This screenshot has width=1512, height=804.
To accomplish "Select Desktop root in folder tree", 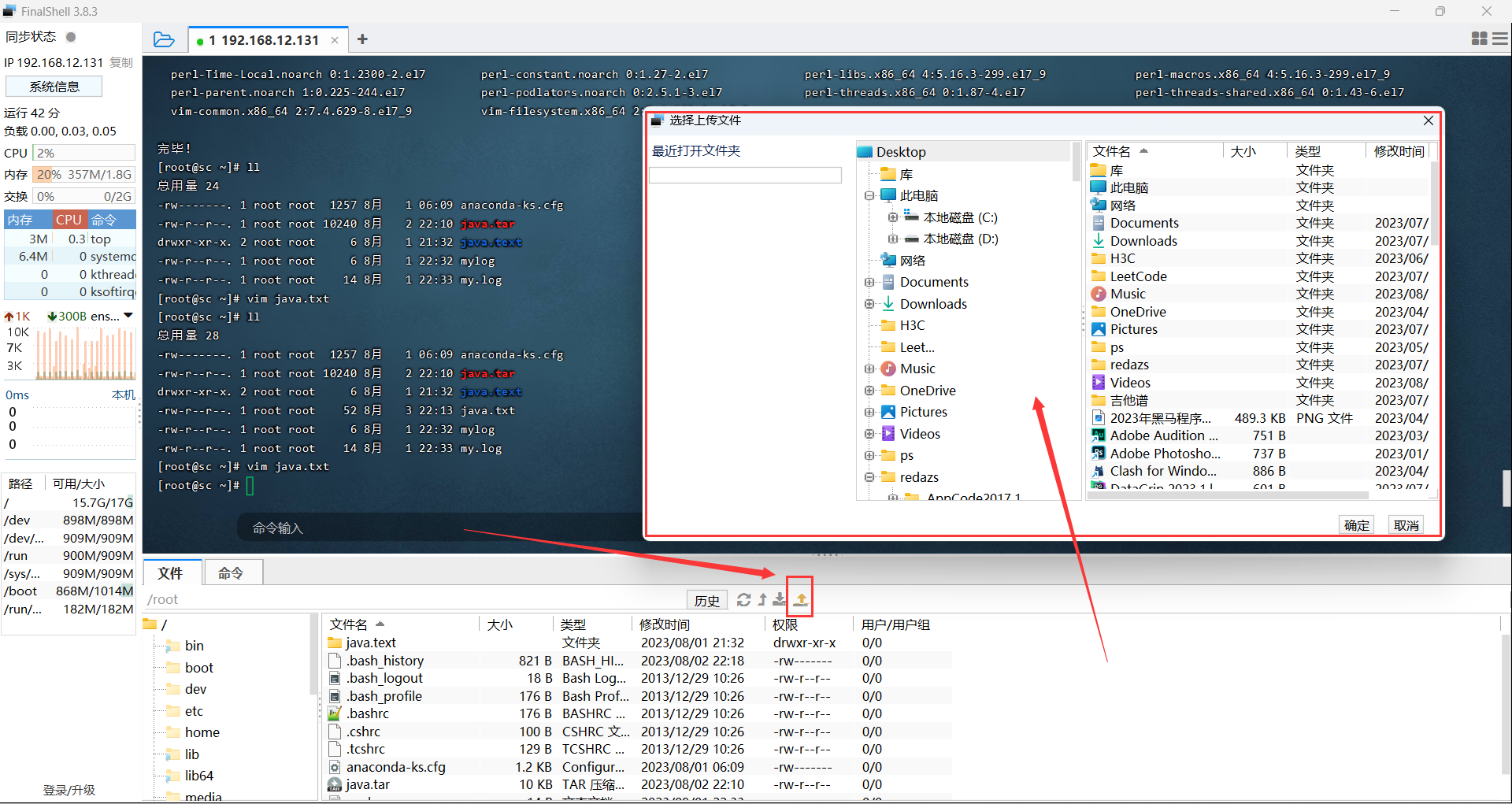I will (901, 152).
